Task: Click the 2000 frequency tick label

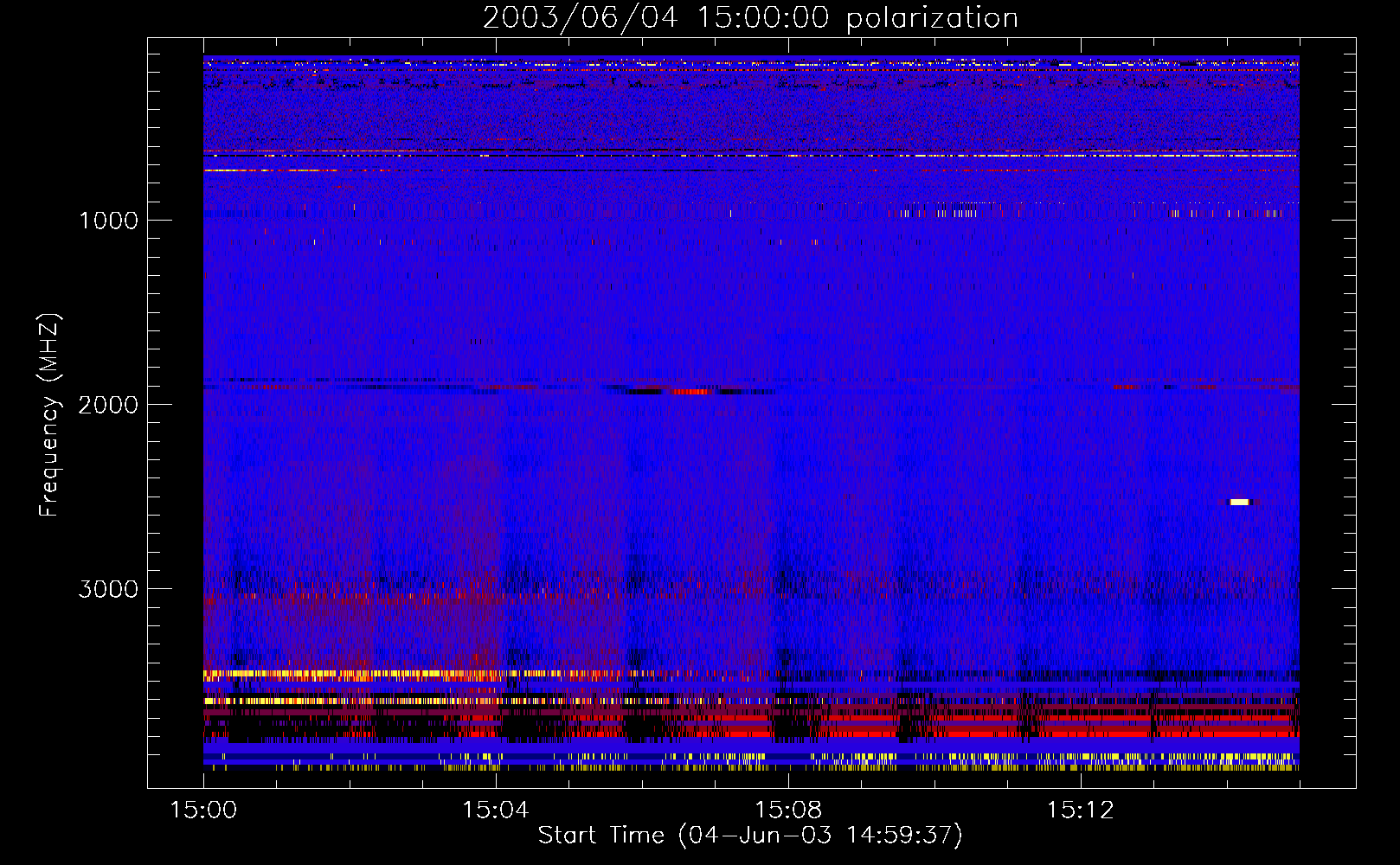Action: pos(108,405)
